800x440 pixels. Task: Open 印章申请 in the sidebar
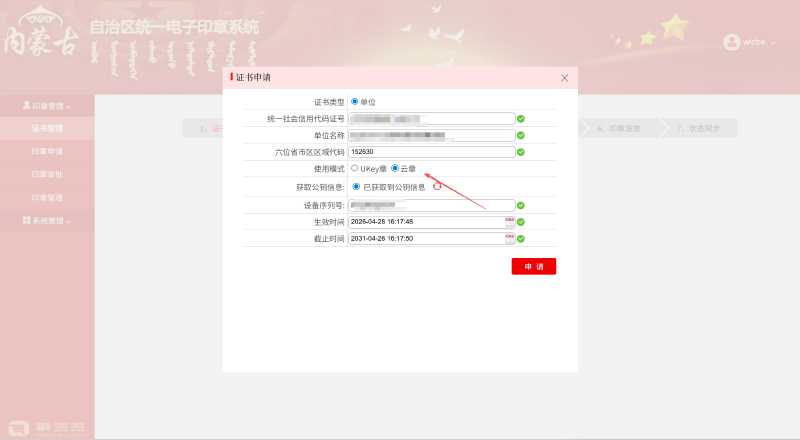click(x=47, y=151)
